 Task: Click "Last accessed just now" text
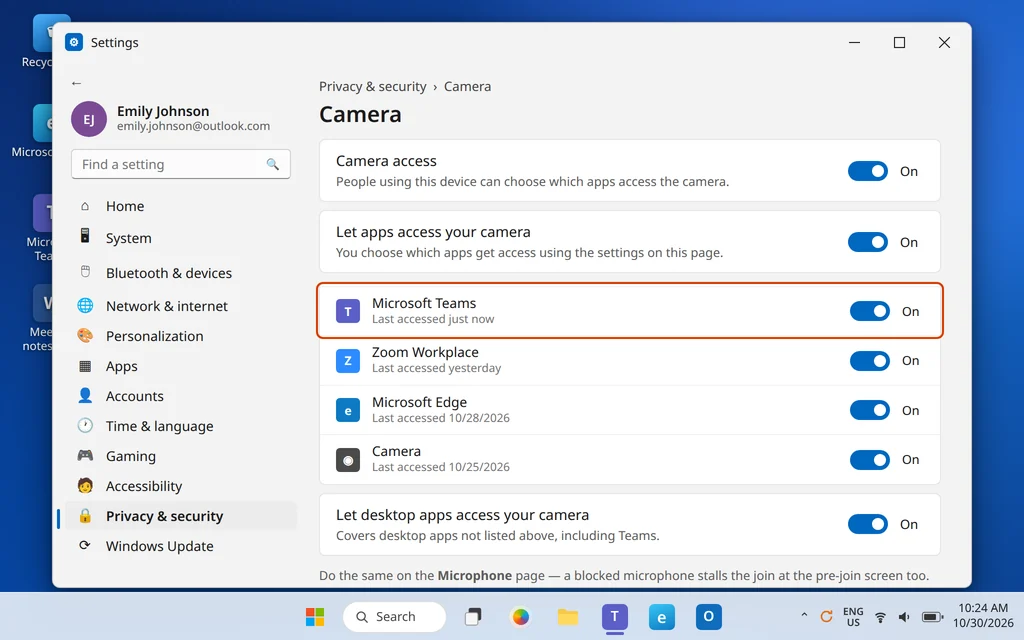point(433,319)
